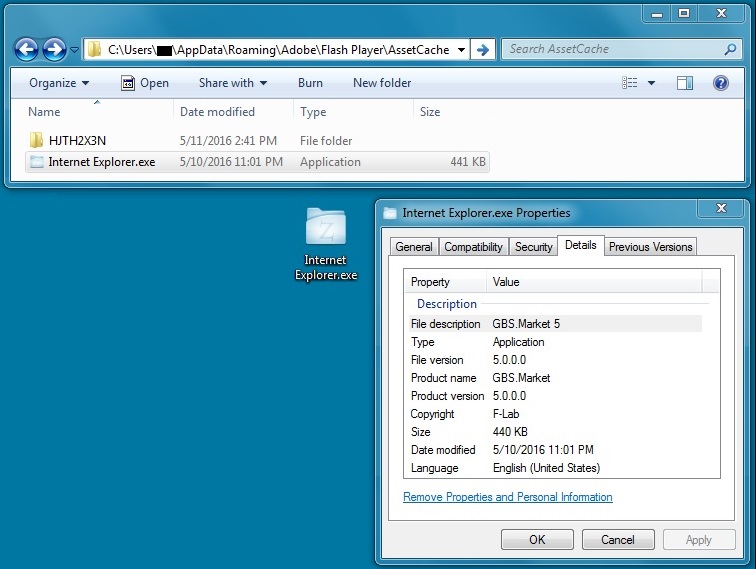This screenshot has width=756, height=569.
Task: Click the search magnifier icon
Action: click(731, 49)
